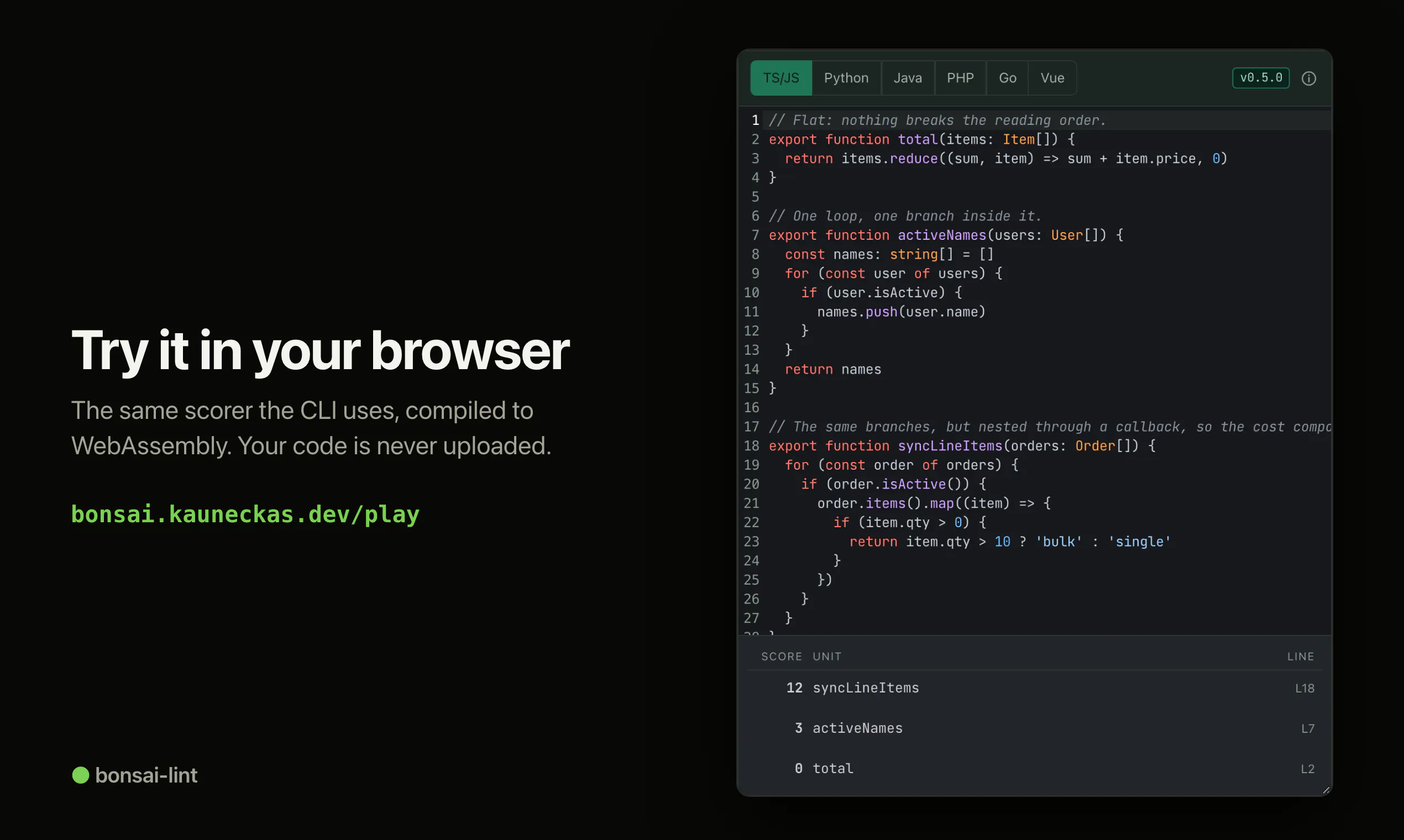This screenshot has height=840, width=1404.
Task: Place cursor on 'Flat: nothing breaks' comment
Action: [x=936, y=120]
